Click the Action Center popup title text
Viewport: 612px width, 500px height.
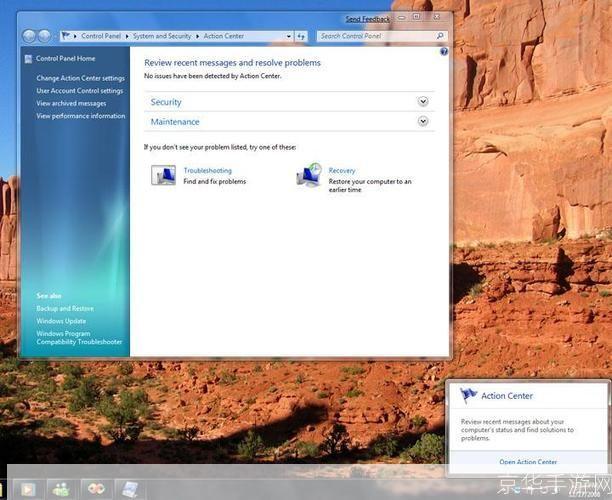coord(507,396)
